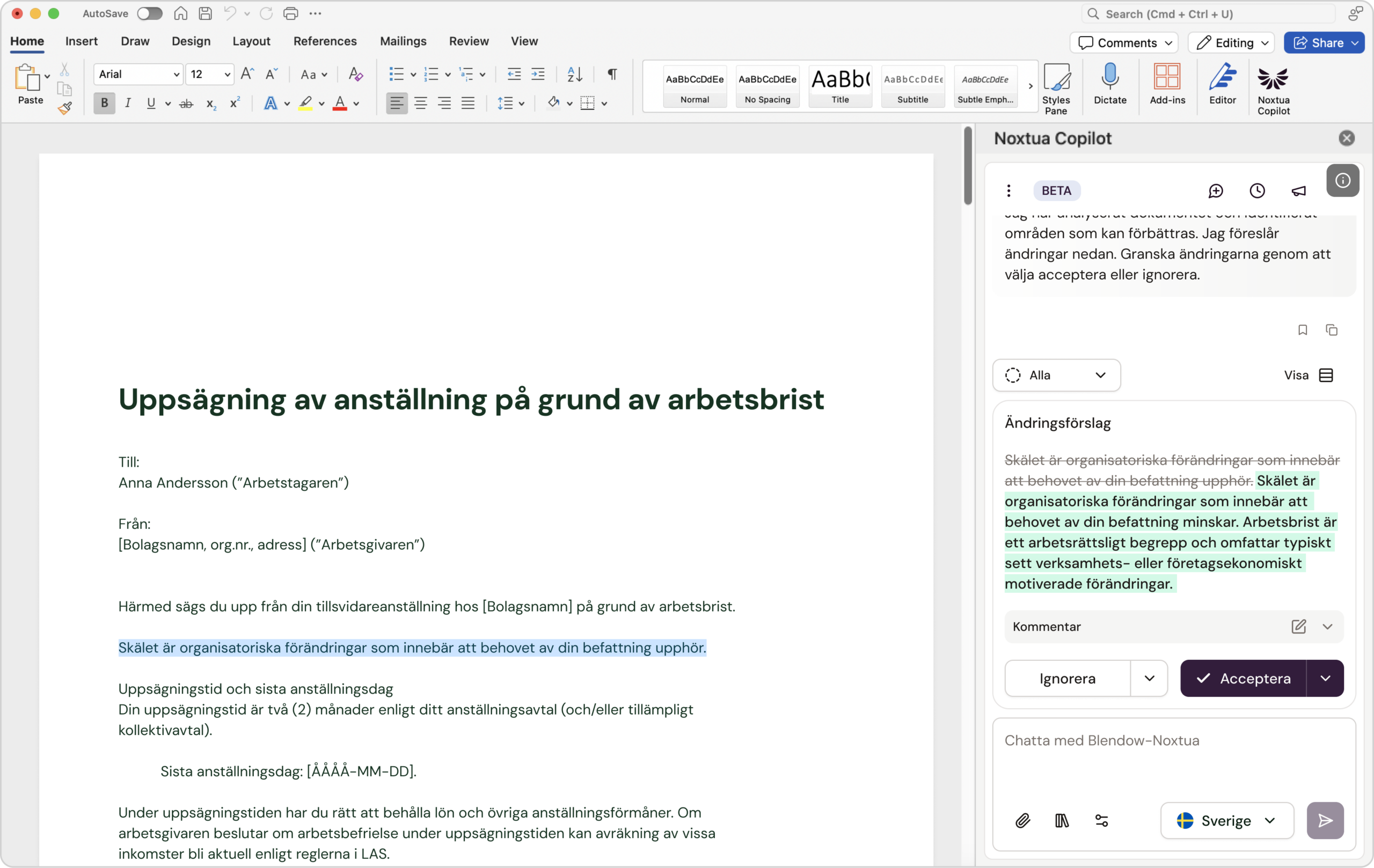Toggle Subscript formatting
This screenshot has width=1374, height=868.
click(x=211, y=103)
